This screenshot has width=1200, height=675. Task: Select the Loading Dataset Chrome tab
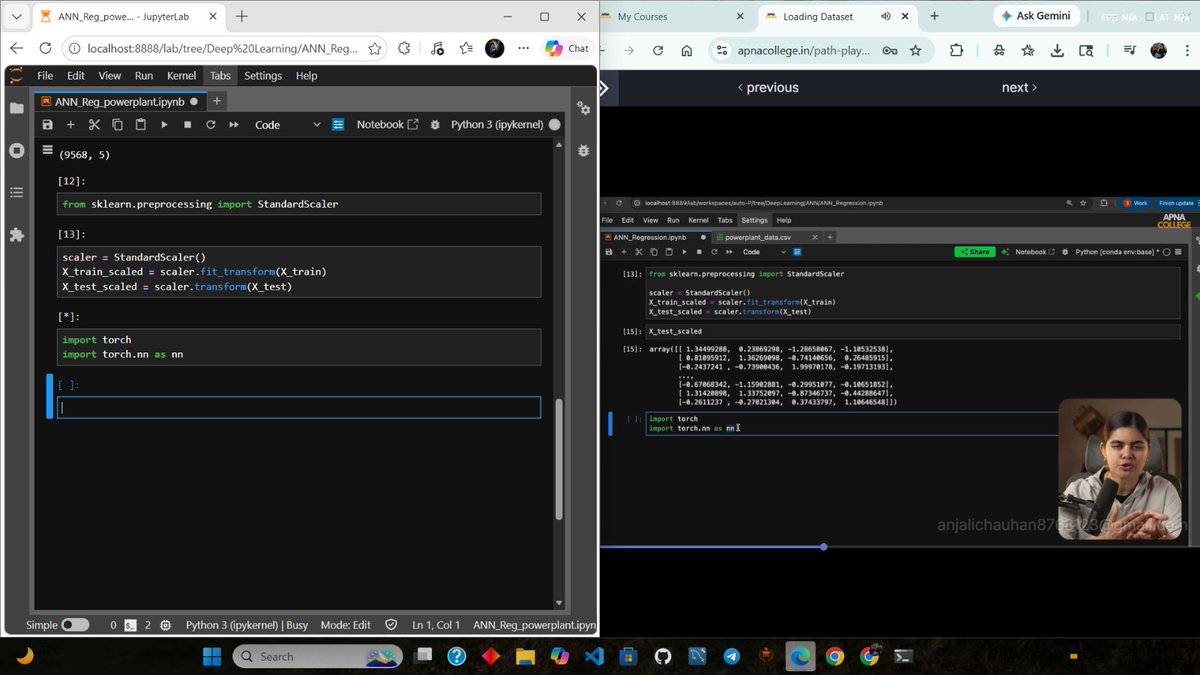(836, 17)
